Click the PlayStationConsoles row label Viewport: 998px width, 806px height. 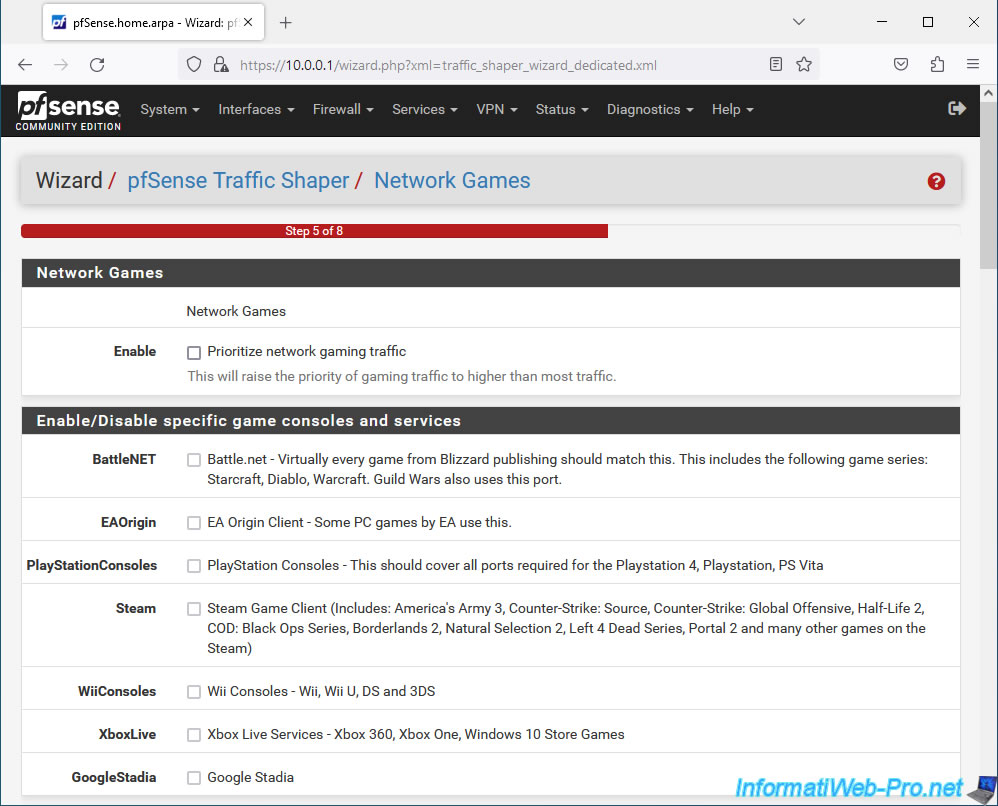[x=92, y=565]
